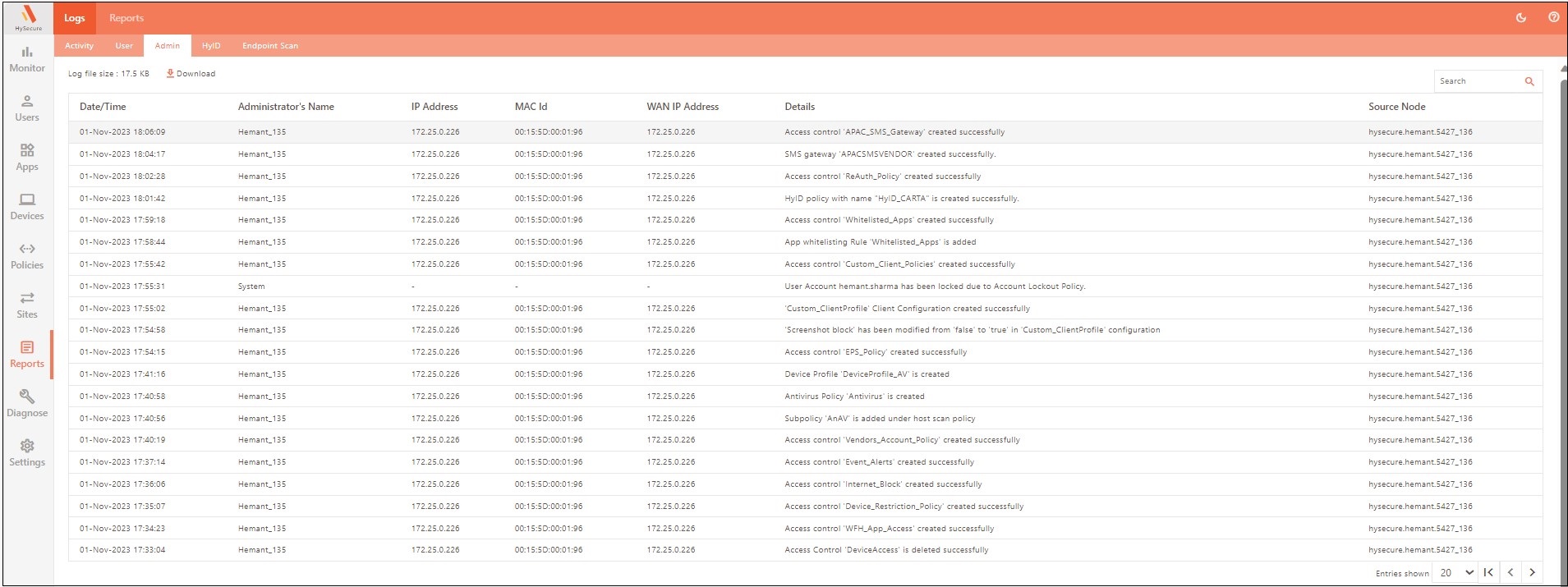The height and width of the screenshot is (587, 1568).
Task: Expand the Entries shown dropdown
Action: (1456, 573)
